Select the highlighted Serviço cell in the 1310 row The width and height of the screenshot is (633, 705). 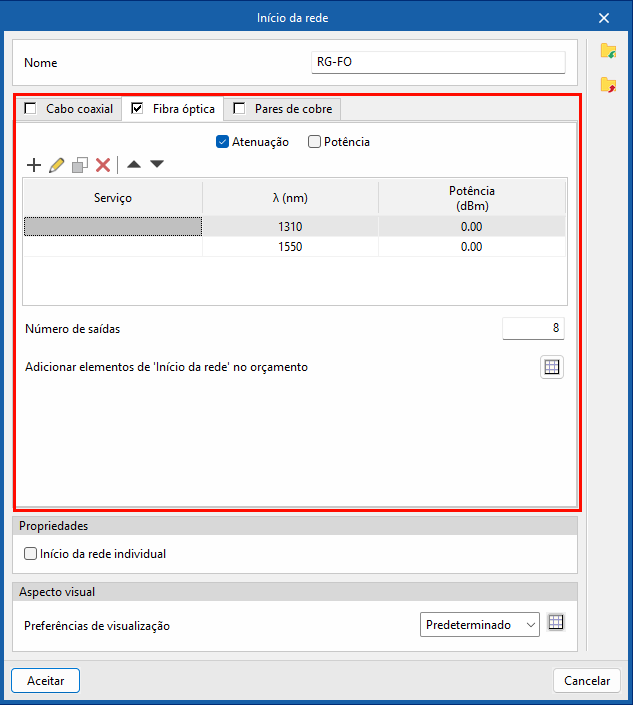tap(113, 226)
